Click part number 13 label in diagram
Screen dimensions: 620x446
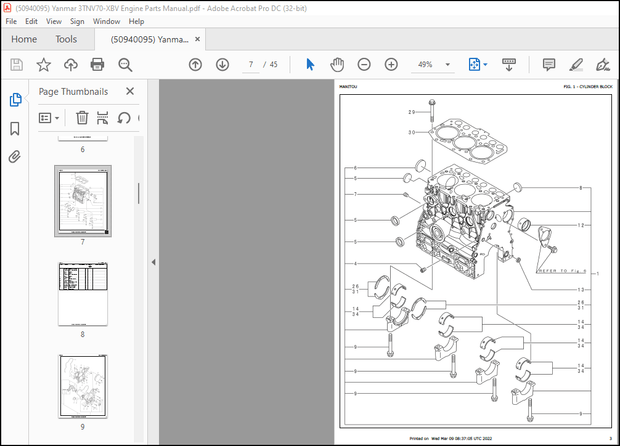coord(580,289)
